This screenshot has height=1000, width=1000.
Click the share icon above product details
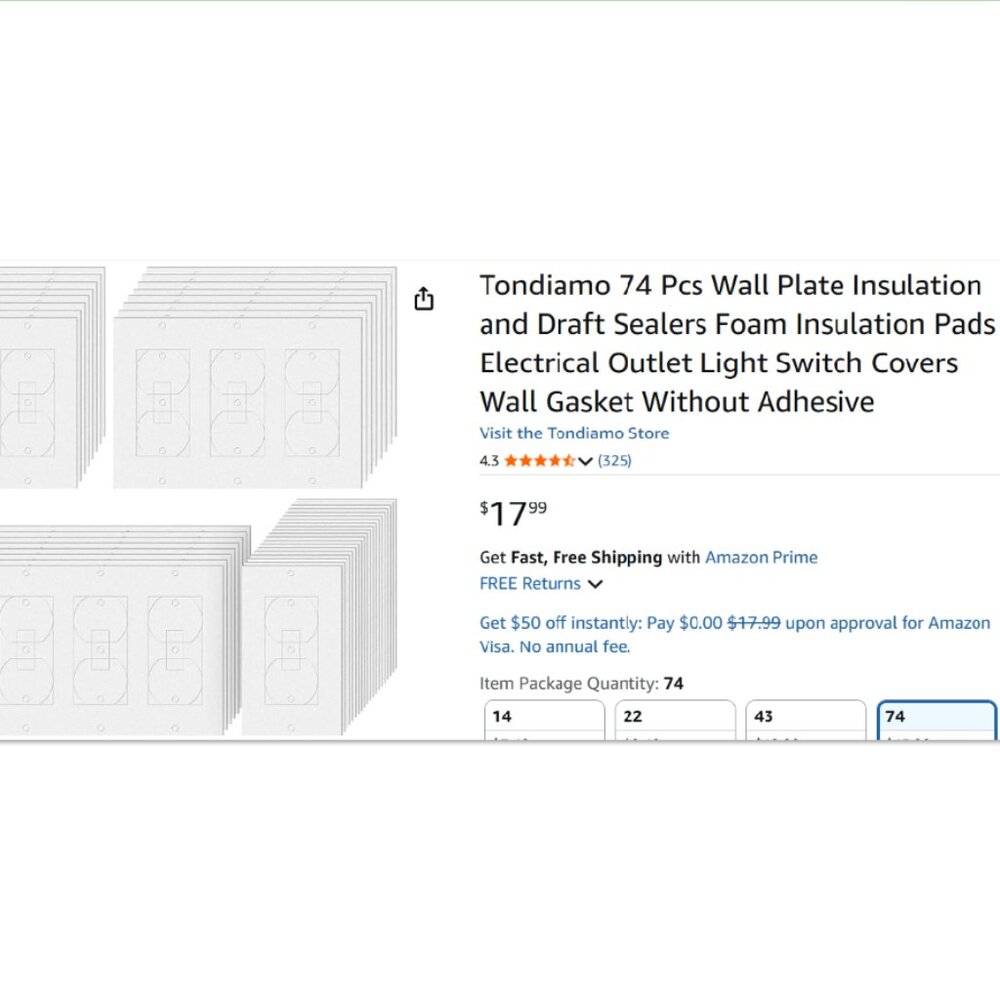[x=423, y=298]
